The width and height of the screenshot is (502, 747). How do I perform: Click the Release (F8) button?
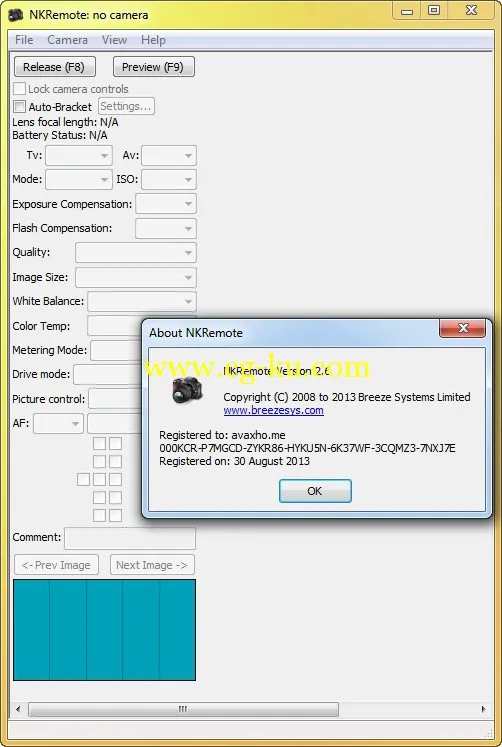click(54, 67)
